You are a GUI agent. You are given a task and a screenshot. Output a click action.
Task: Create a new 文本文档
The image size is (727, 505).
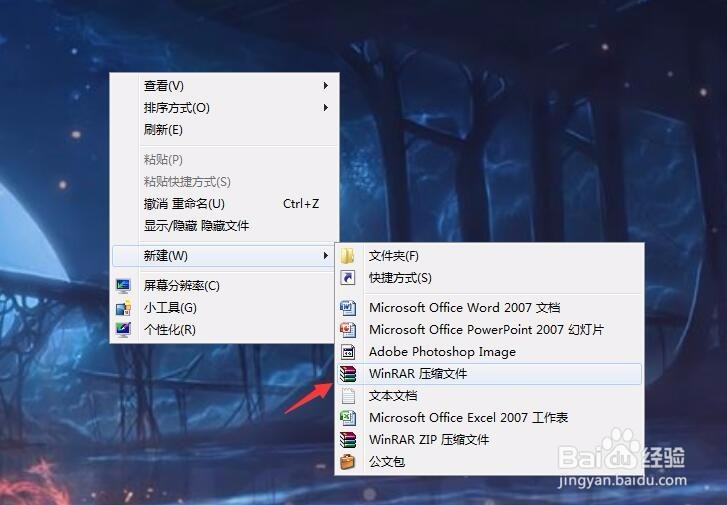pyautogui.click(x=490, y=396)
